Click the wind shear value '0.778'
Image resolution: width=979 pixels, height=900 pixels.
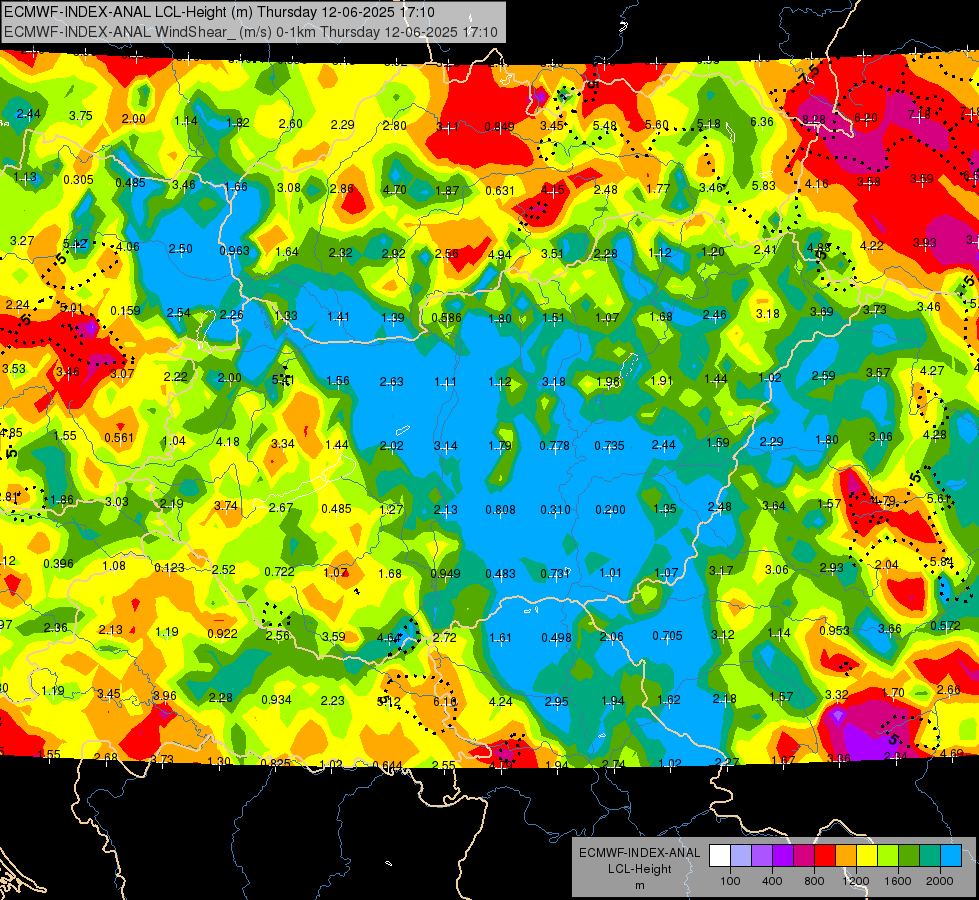click(554, 445)
